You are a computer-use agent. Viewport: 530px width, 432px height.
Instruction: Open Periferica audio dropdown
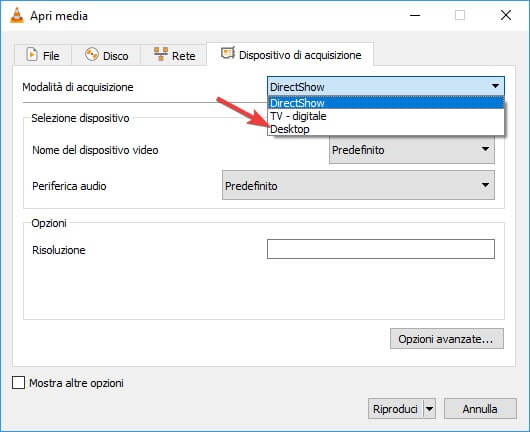coord(358,185)
